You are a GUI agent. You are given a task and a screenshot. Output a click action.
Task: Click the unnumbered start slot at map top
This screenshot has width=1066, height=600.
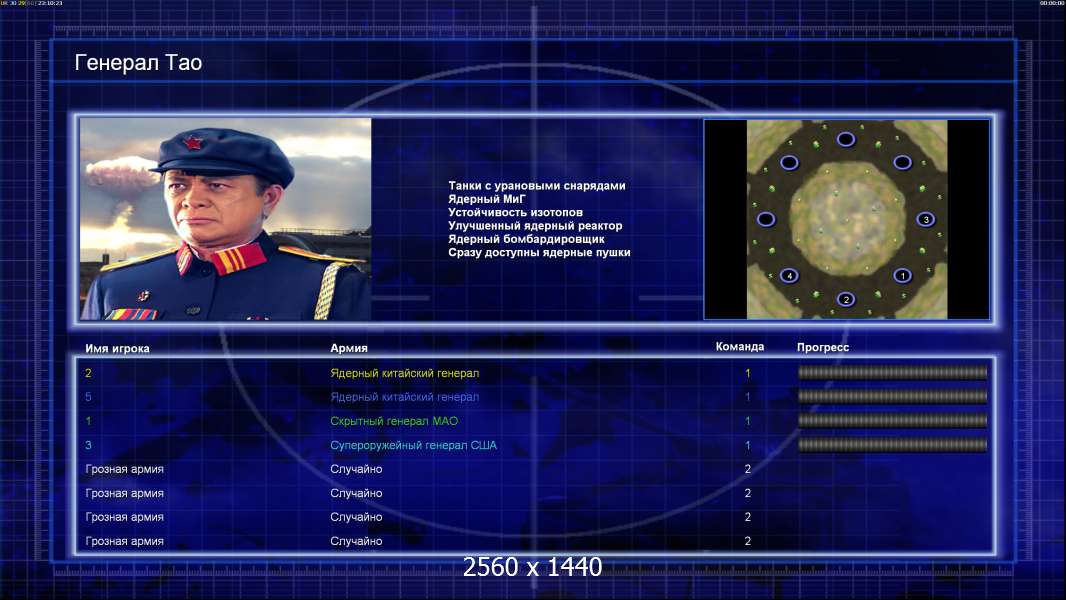click(x=846, y=139)
